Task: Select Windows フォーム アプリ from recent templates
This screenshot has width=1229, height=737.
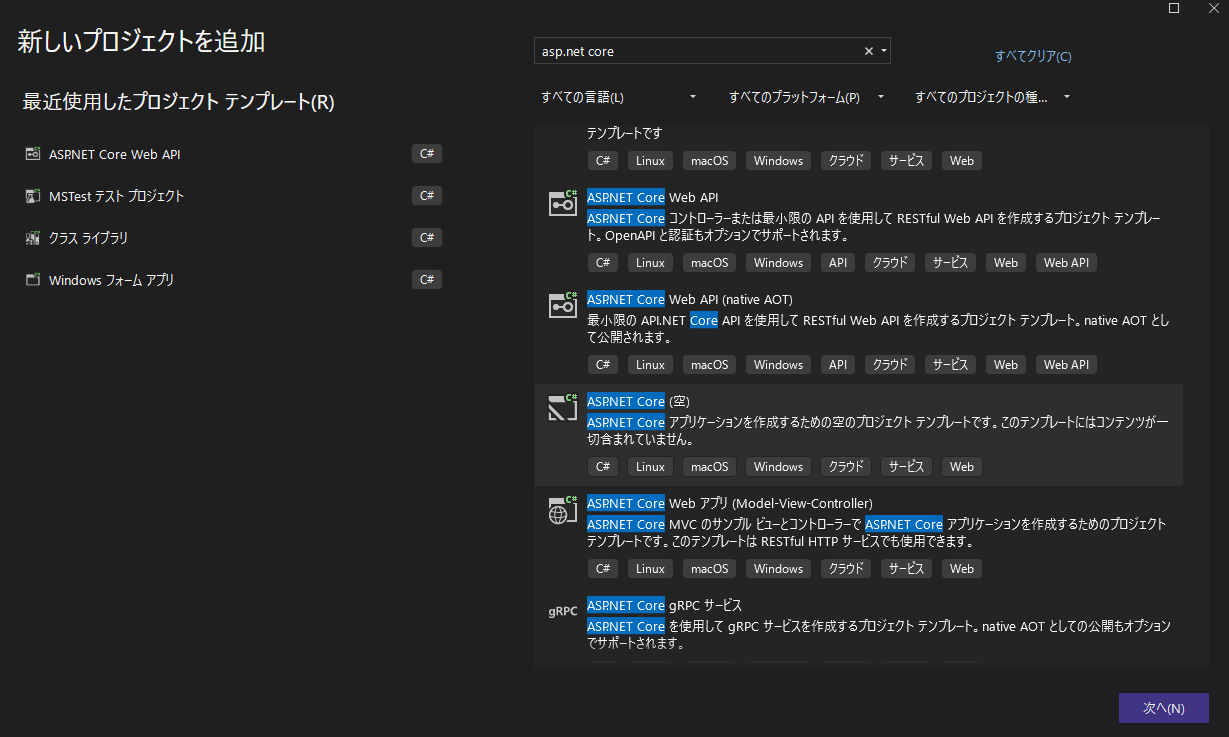Action: [x=111, y=280]
